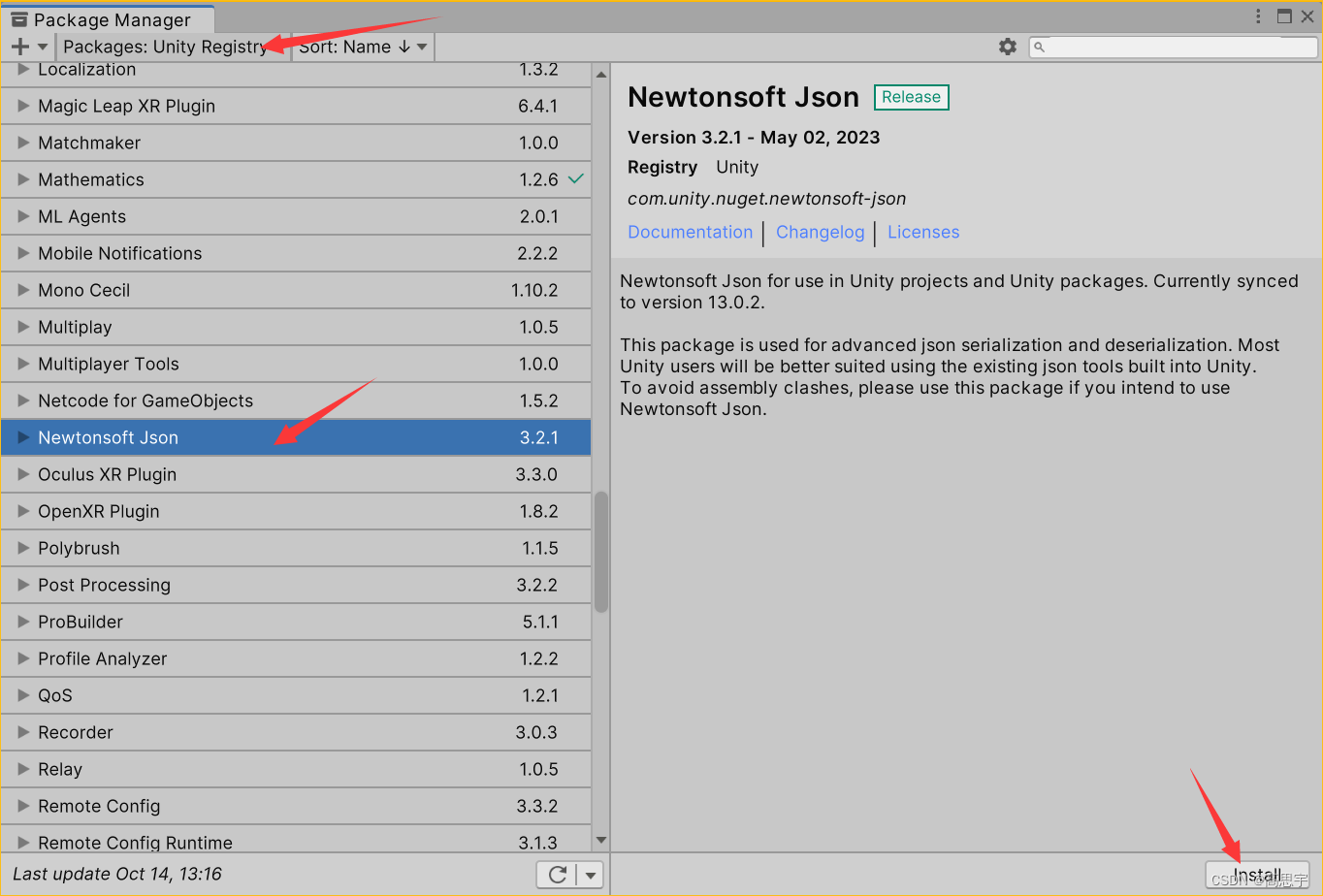This screenshot has height=896, width=1323.
Task: Open the Changelog link
Action: click(820, 232)
